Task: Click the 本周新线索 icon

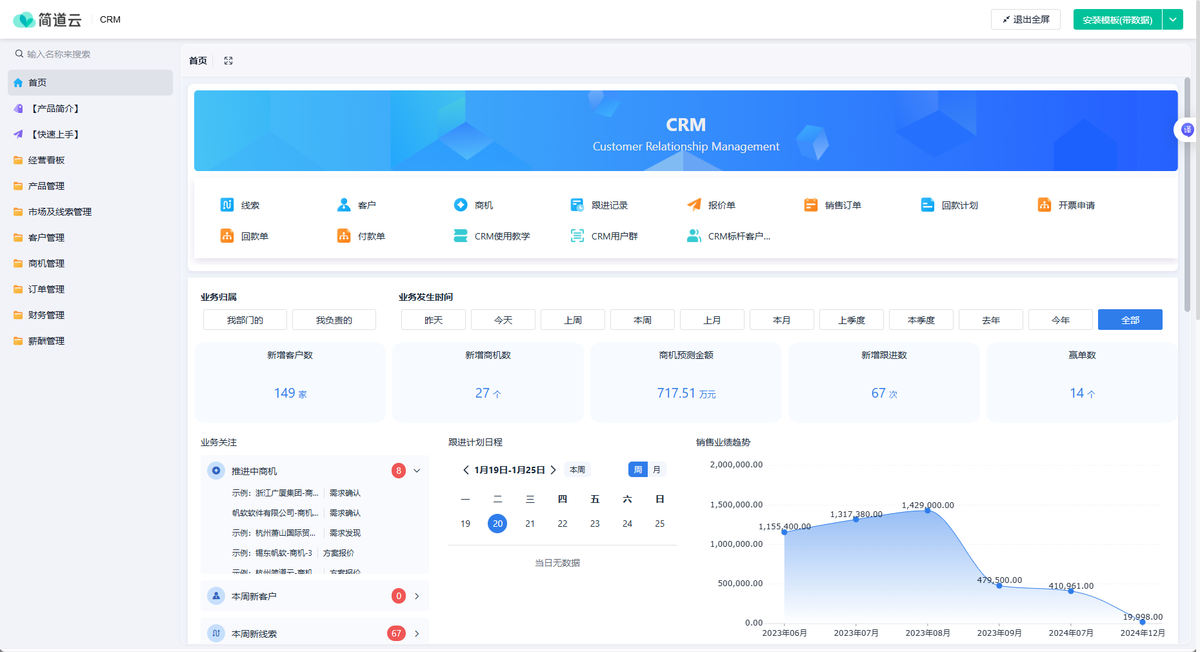Action: [216, 633]
